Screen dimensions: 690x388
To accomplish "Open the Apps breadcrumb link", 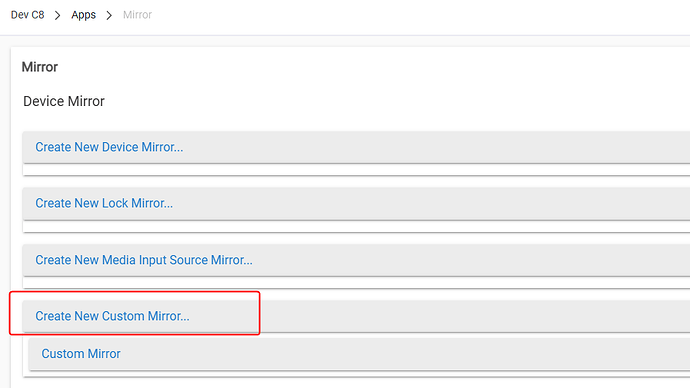I will [x=84, y=15].
